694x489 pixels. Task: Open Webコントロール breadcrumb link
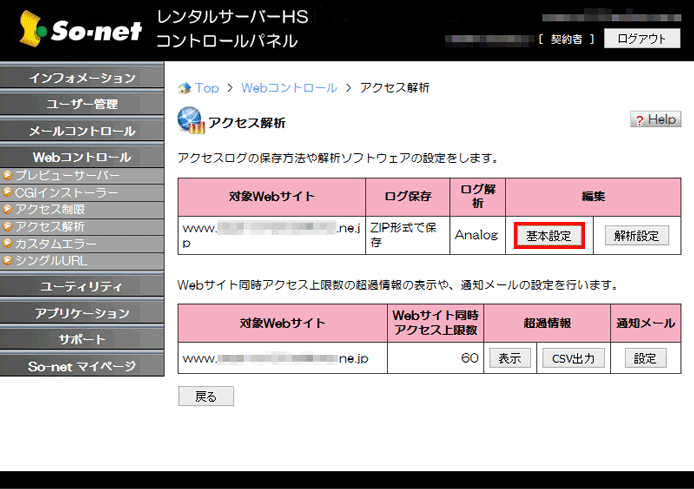(289, 88)
